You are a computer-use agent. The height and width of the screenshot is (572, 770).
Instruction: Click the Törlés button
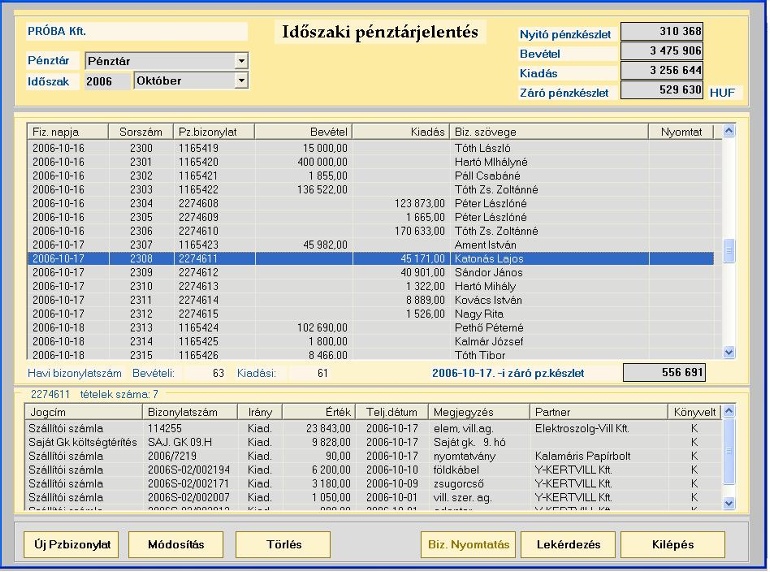tap(283, 545)
